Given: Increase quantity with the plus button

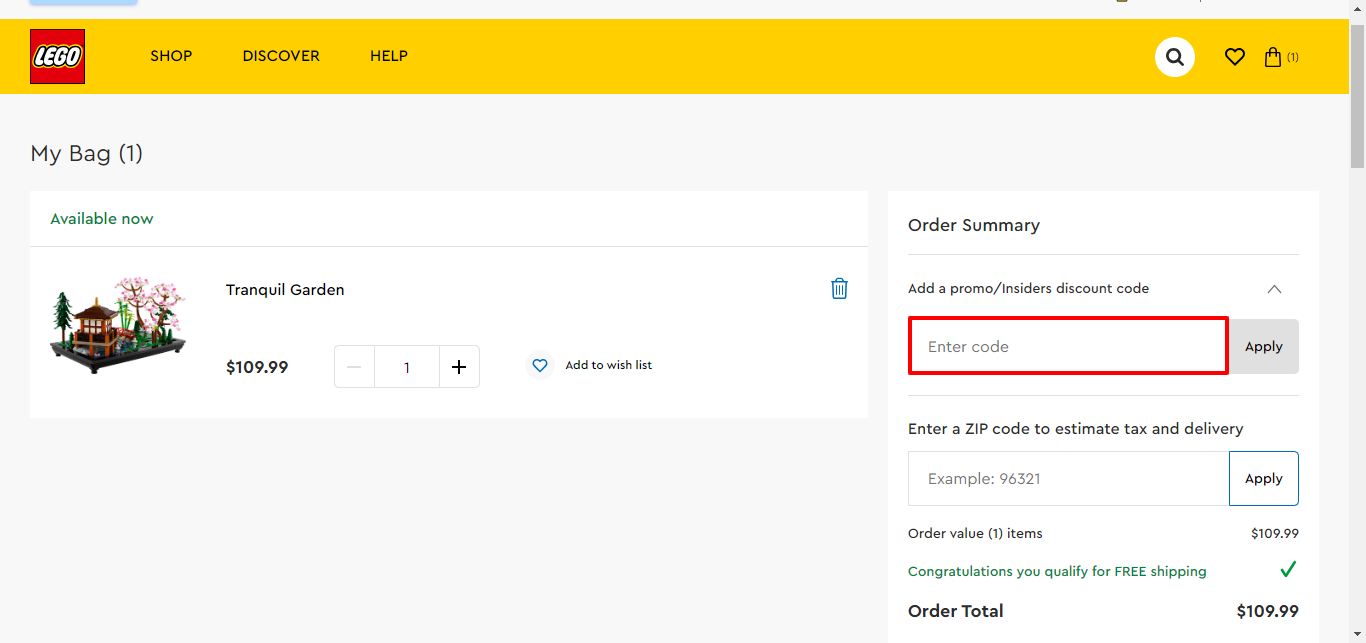Looking at the screenshot, I should (459, 367).
